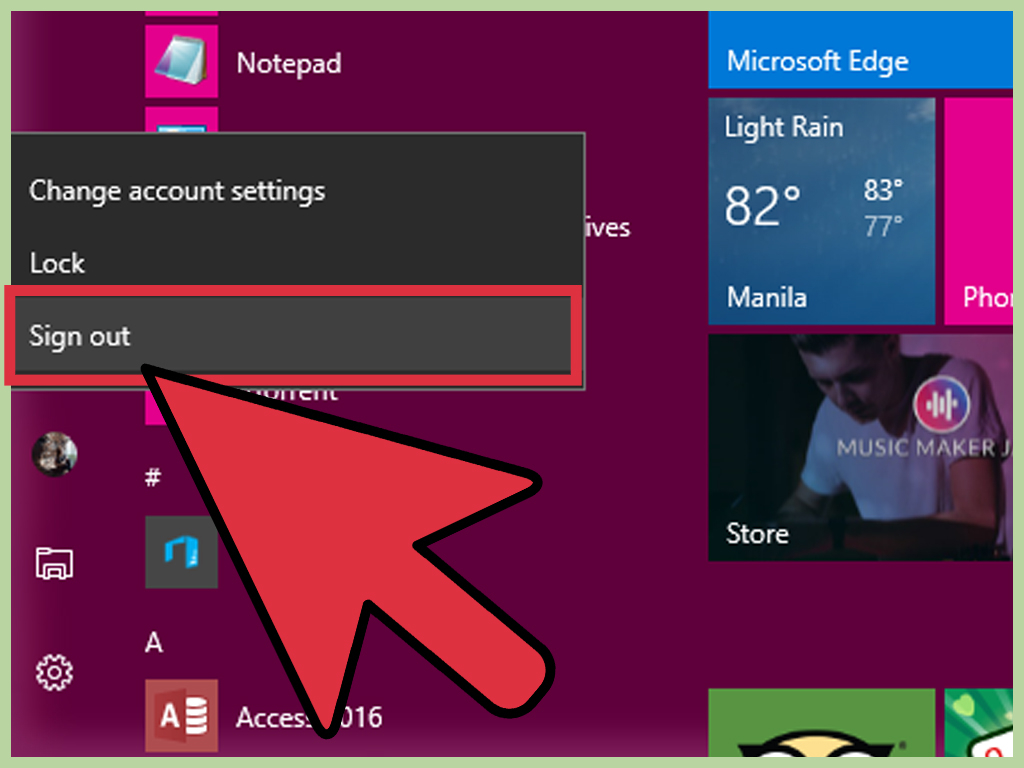Open the pink Phone tile

pyautogui.click(x=978, y=211)
